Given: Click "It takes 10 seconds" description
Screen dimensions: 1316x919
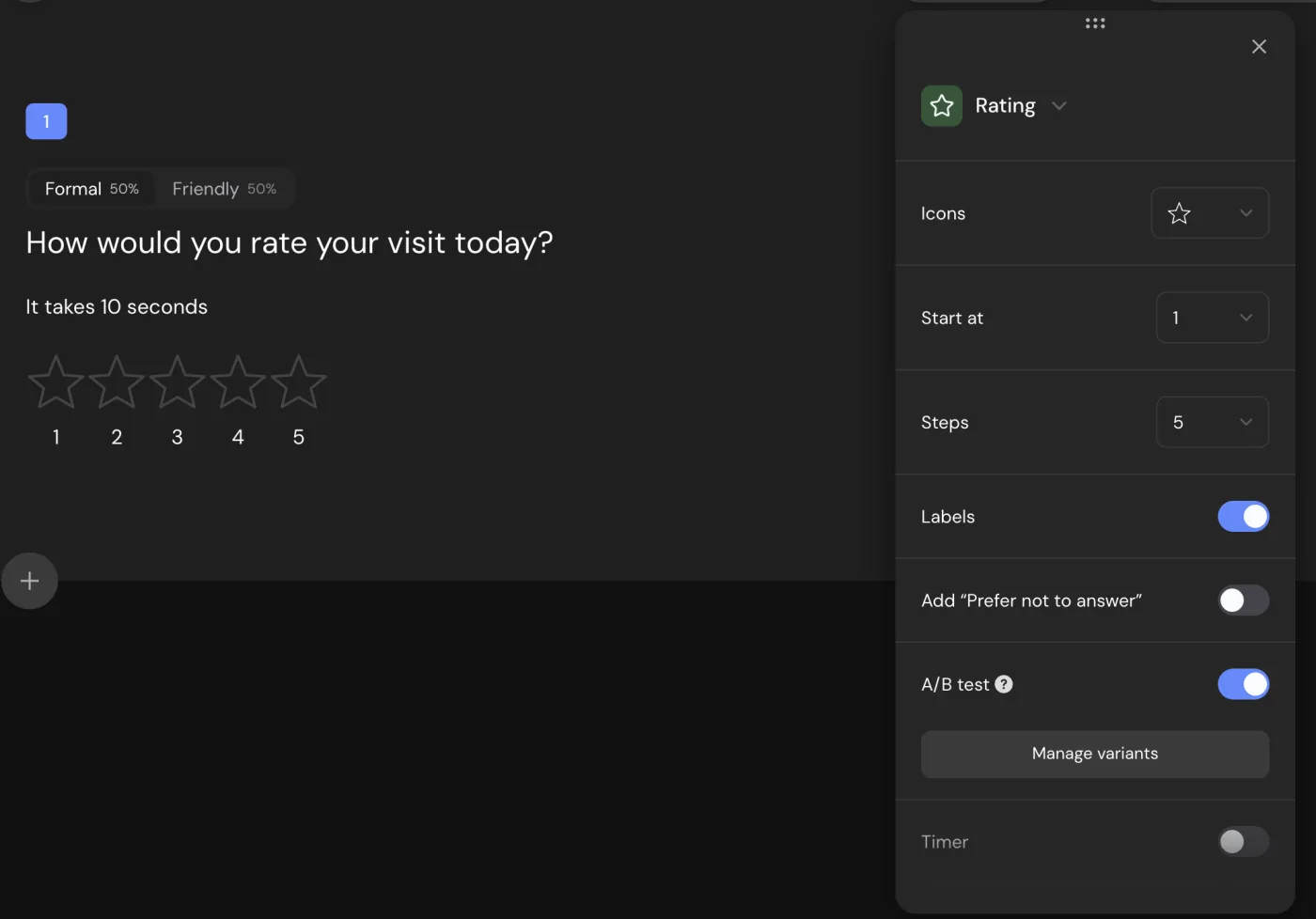Looking at the screenshot, I should pos(117,307).
